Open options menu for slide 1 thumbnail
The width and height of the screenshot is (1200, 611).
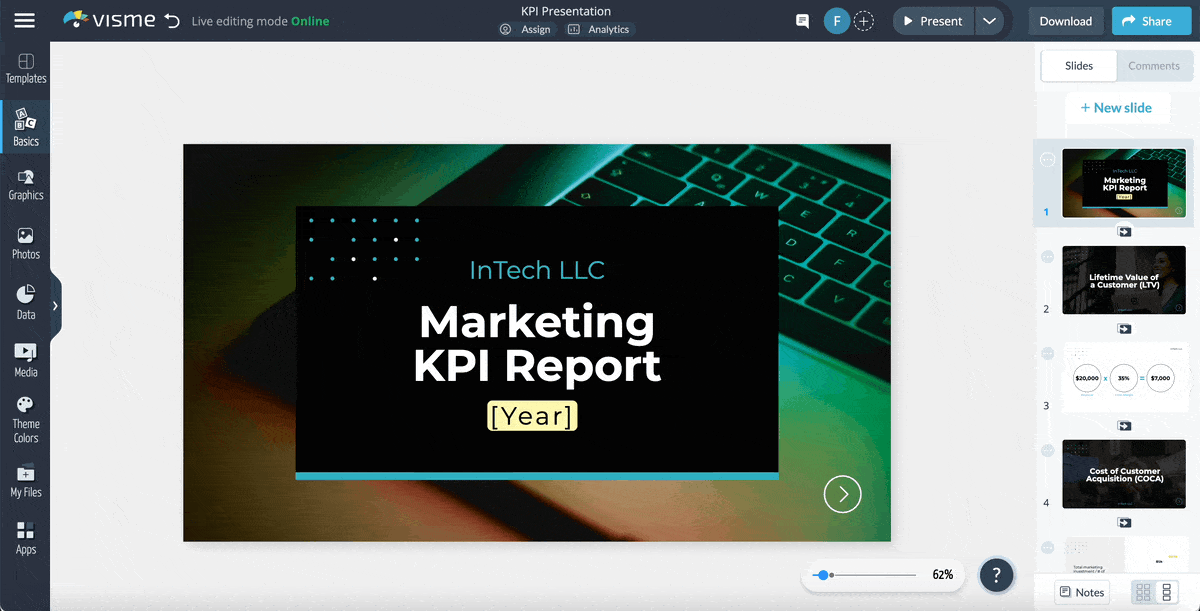(1048, 160)
